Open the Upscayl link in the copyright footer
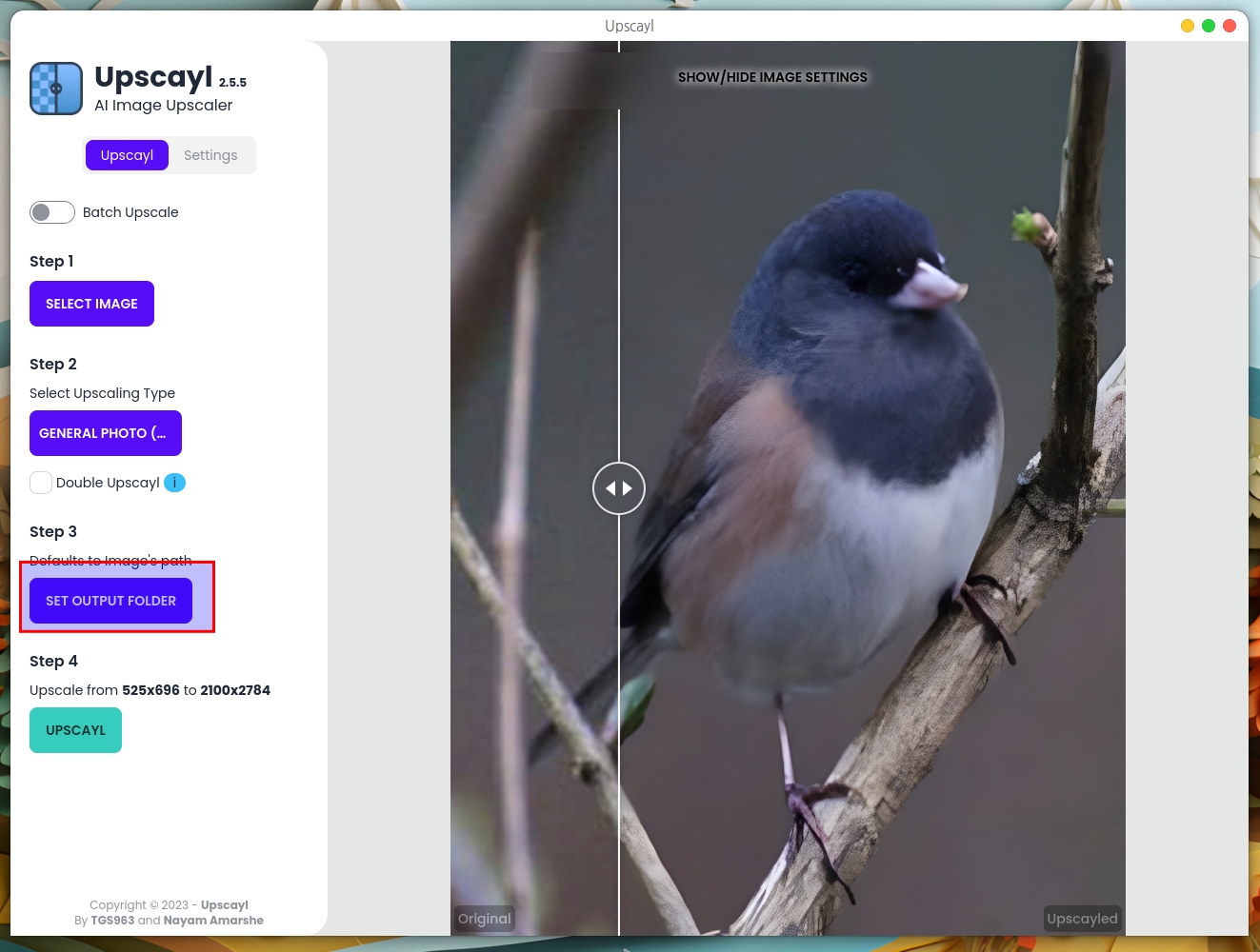1260x952 pixels. pyautogui.click(x=224, y=905)
